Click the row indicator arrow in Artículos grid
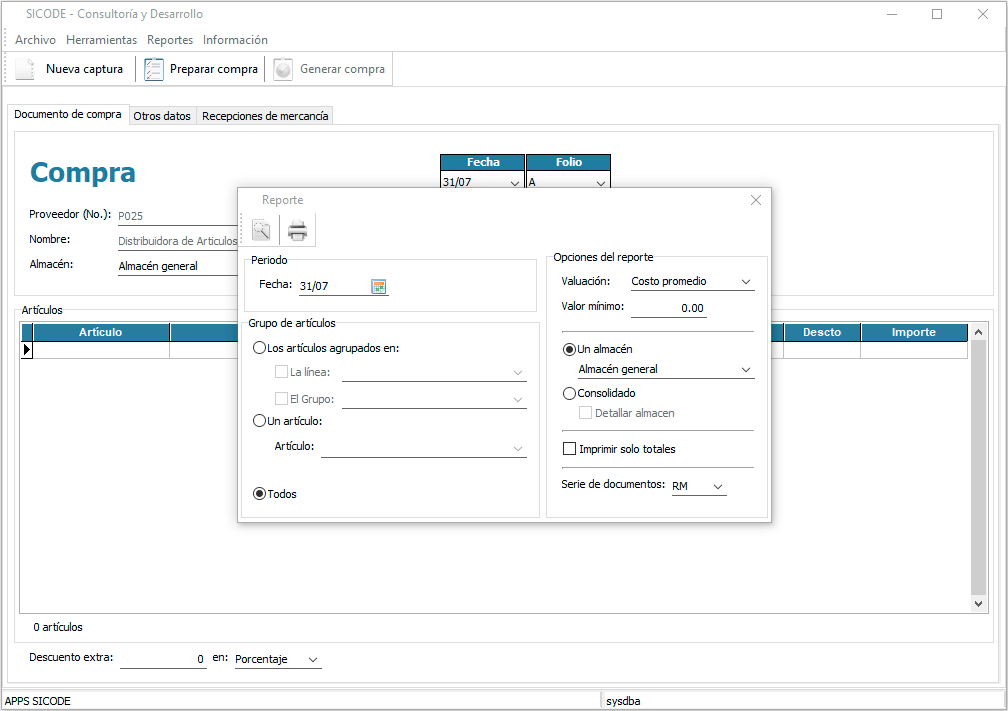This screenshot has width=1008, height=711. pyautogui.click(x=27, y=350)
